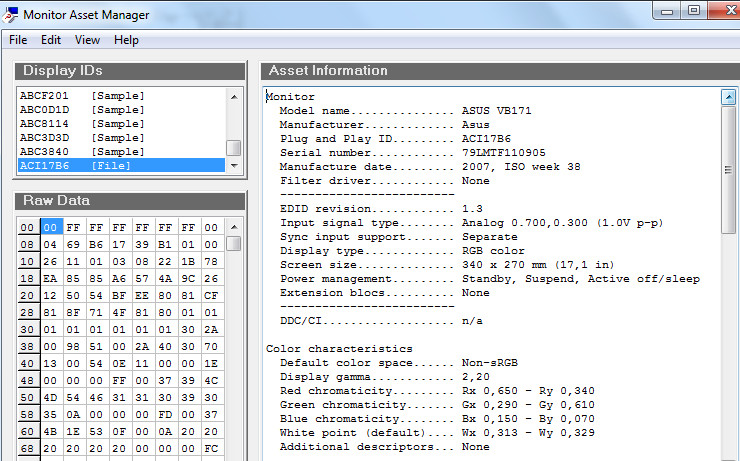Pick ABC3840 sample display ID

pos(82,152)
